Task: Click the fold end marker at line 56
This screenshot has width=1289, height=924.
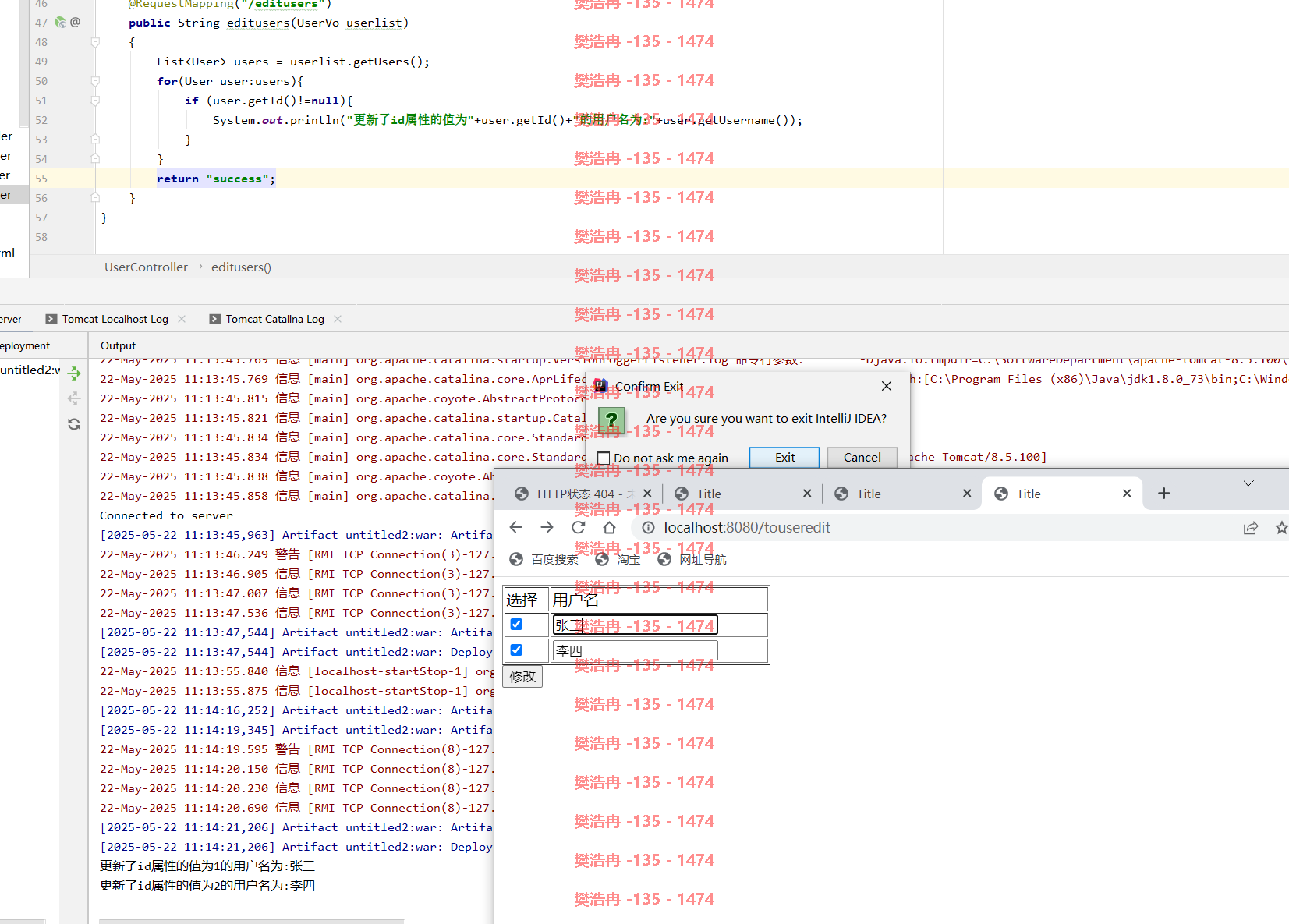Action: point(95,198)
